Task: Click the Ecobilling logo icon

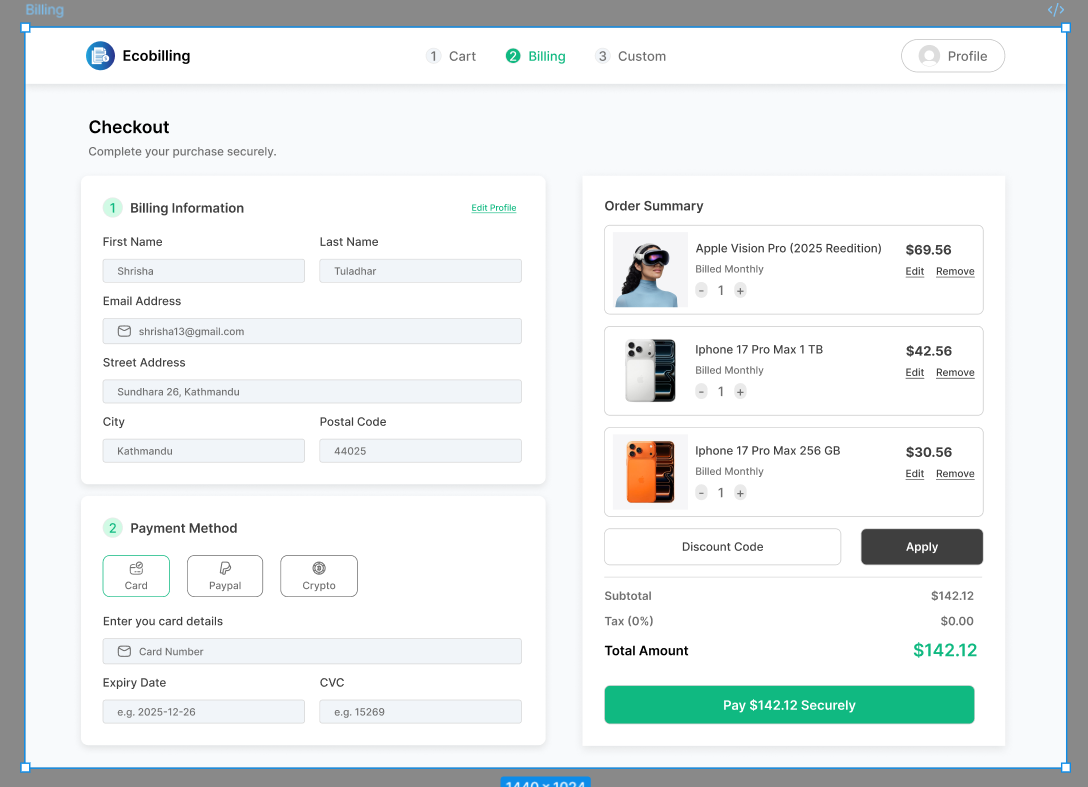Action: (x=100, y=56)
